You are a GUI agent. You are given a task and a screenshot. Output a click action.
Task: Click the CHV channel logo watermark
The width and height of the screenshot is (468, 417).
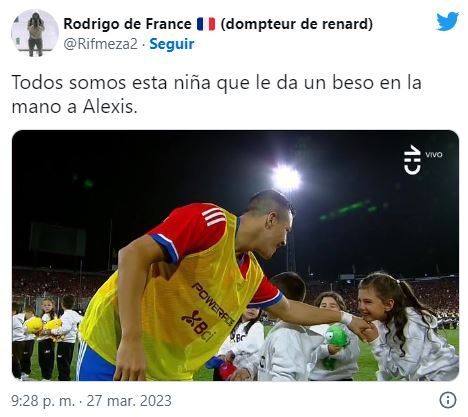[x=412, y=159]
